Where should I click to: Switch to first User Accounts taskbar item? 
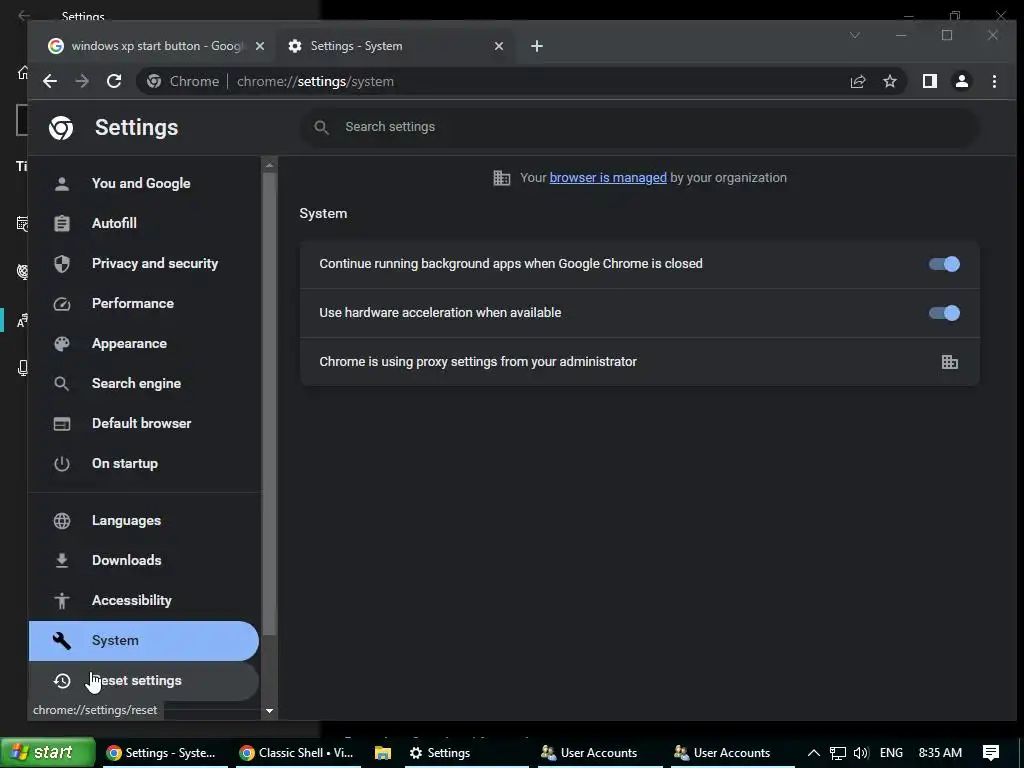600,753
